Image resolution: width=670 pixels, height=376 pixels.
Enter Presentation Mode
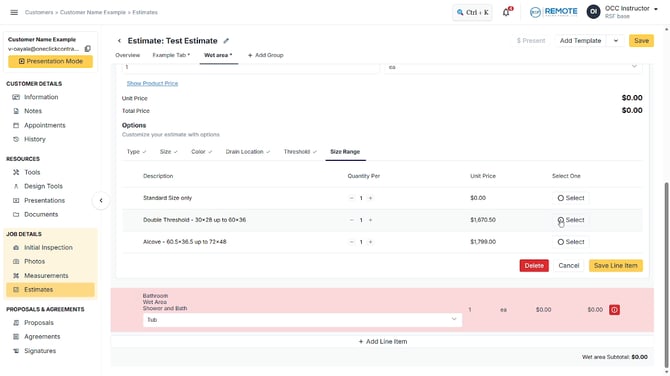click(50, 62)
